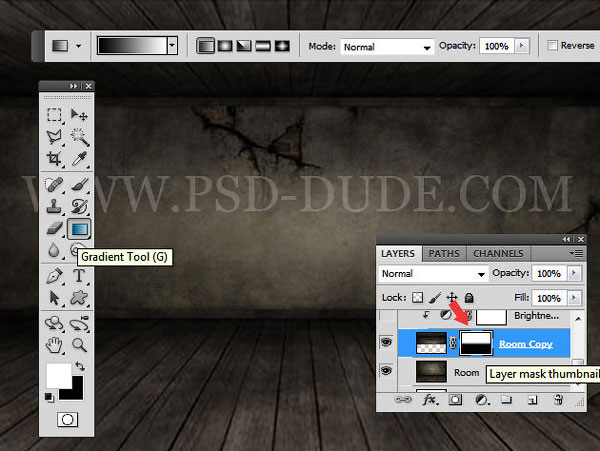Open the layer blend mode dropdown
This screenshot has height=451, width=600.
pos(433,273)
